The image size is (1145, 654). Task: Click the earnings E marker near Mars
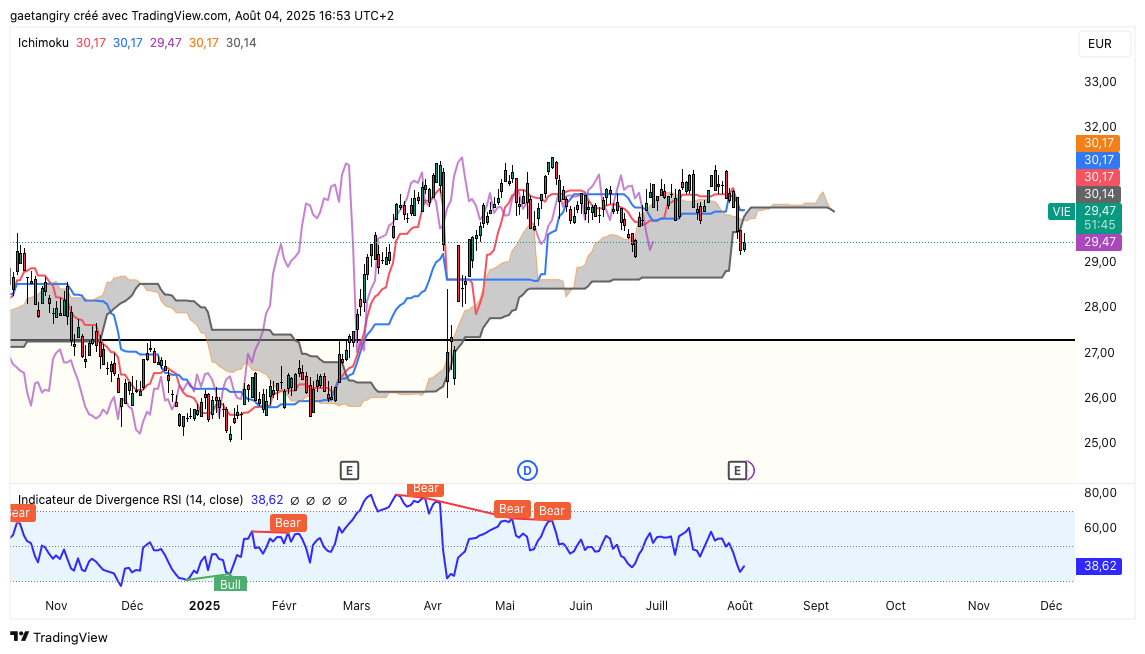[349, 471]
